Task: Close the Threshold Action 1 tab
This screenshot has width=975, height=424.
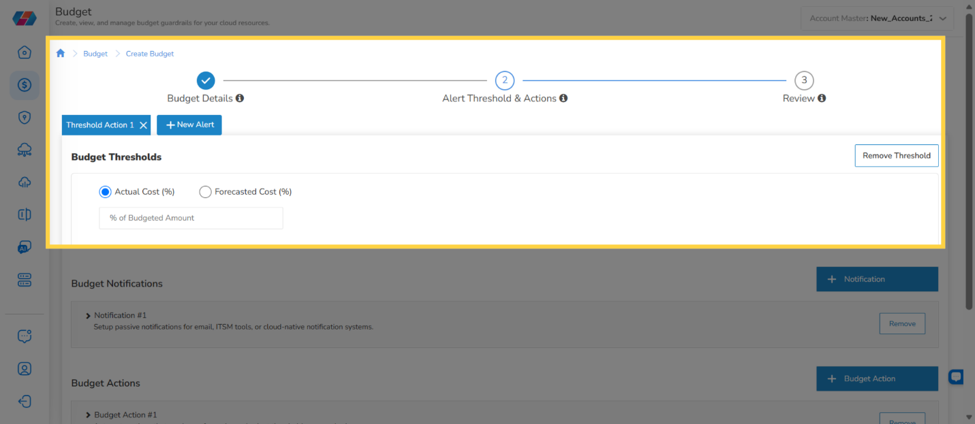Action: (143, 125)
